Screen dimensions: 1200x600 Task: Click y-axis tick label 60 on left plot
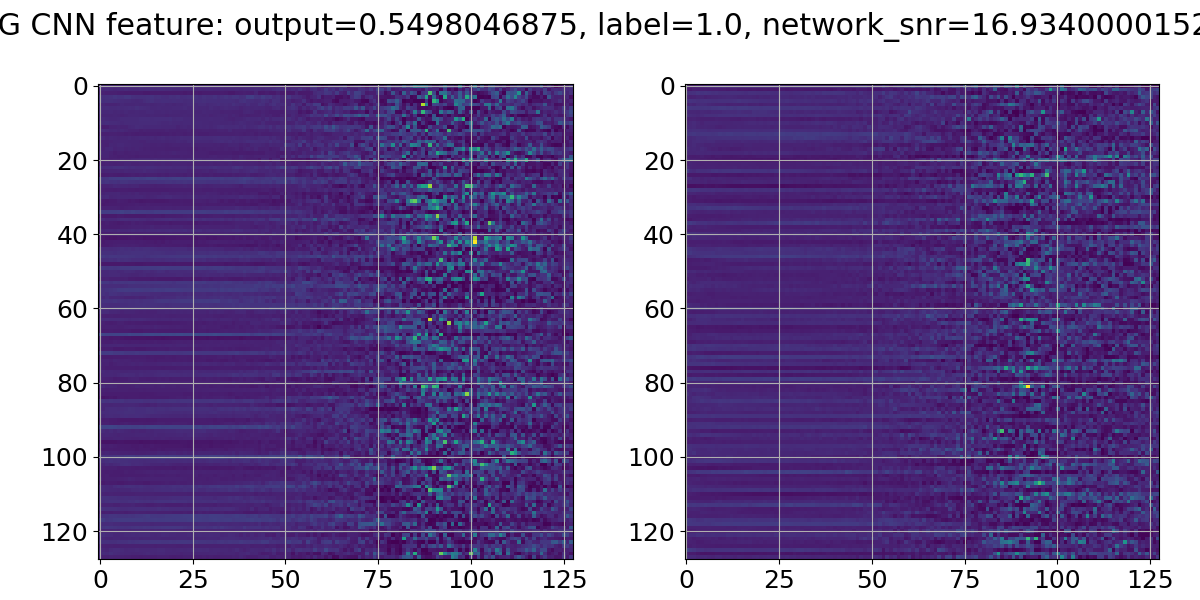76,309
